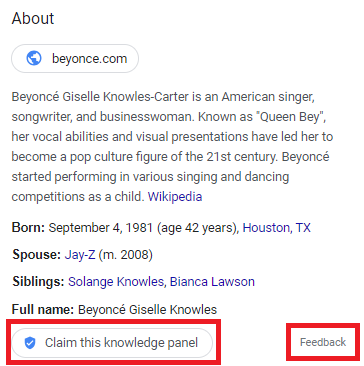This screenshot has width=364, height=366.
Task: Click the Spouse label
Action: pyautogui.click(x=37, y=255)
